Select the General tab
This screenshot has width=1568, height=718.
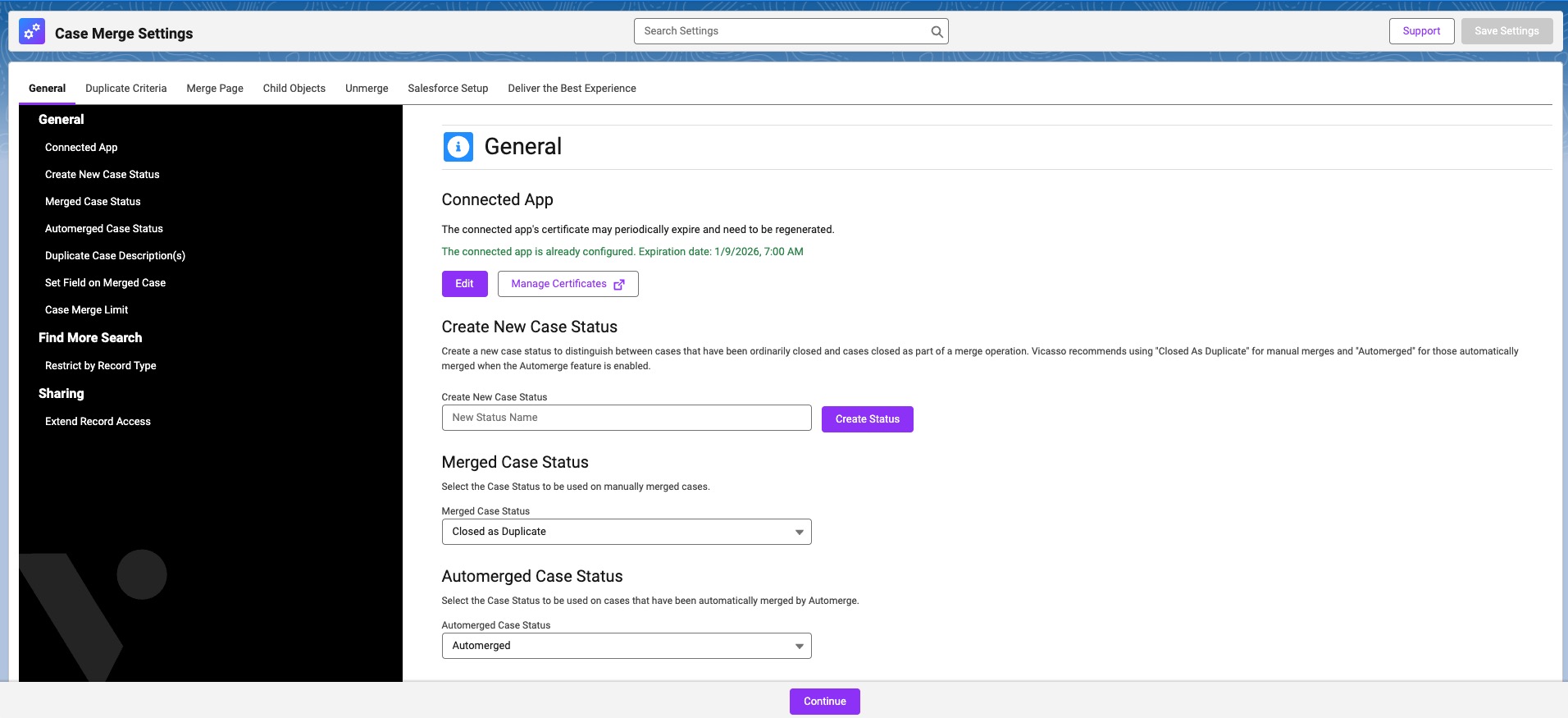(47, 89)
